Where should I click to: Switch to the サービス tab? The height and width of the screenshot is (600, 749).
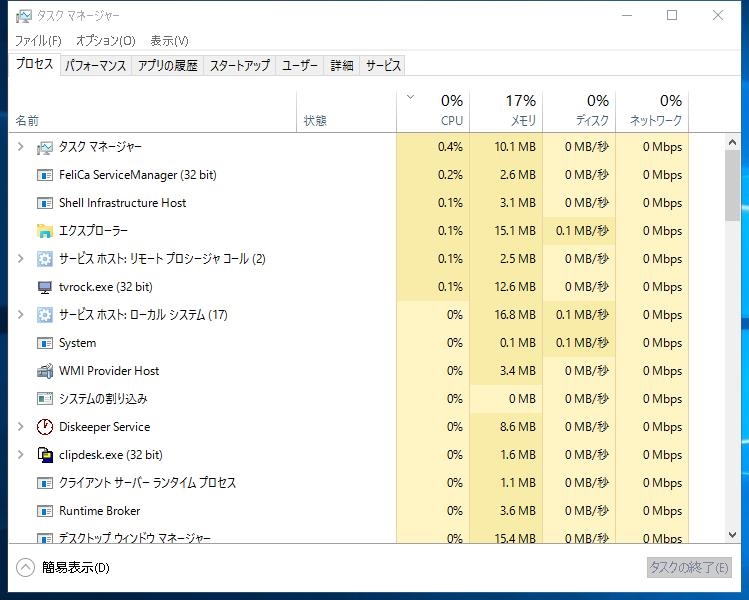coord(383,65)
